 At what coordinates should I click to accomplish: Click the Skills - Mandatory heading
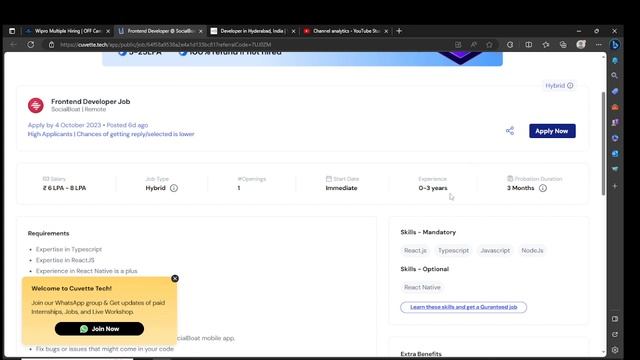428,232
